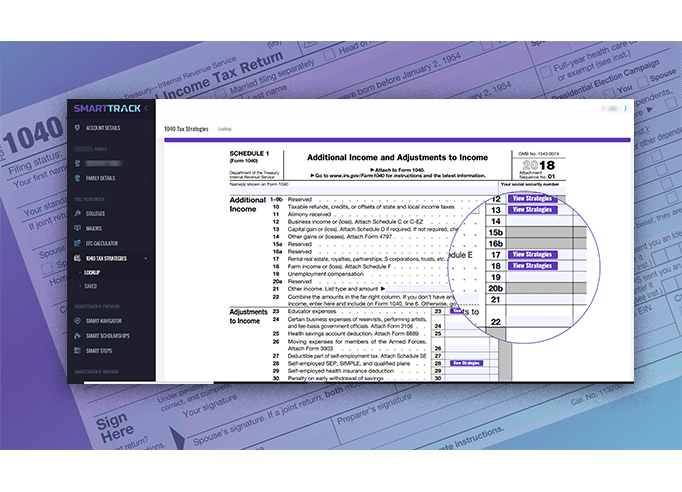Collapse the 1040 Tax Strategies submenu chevron
Screen dimensions: 682x492
coord(146,258)
